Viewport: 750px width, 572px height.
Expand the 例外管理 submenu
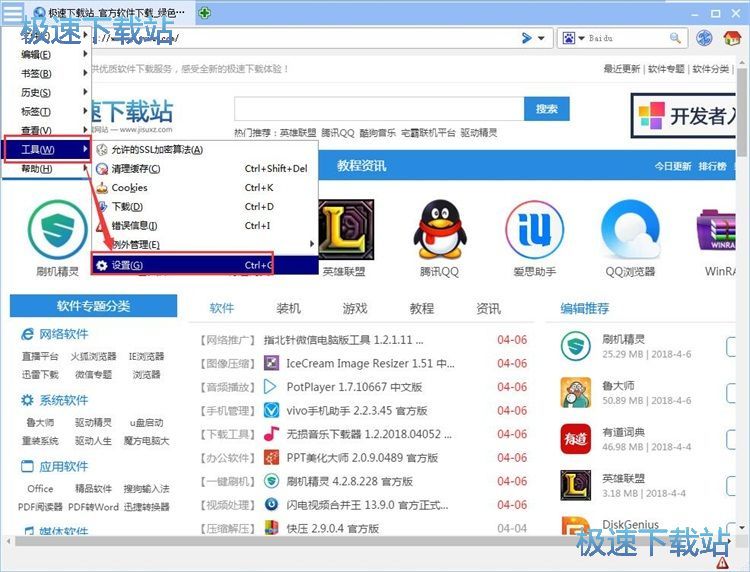click(x=204, y=245)
